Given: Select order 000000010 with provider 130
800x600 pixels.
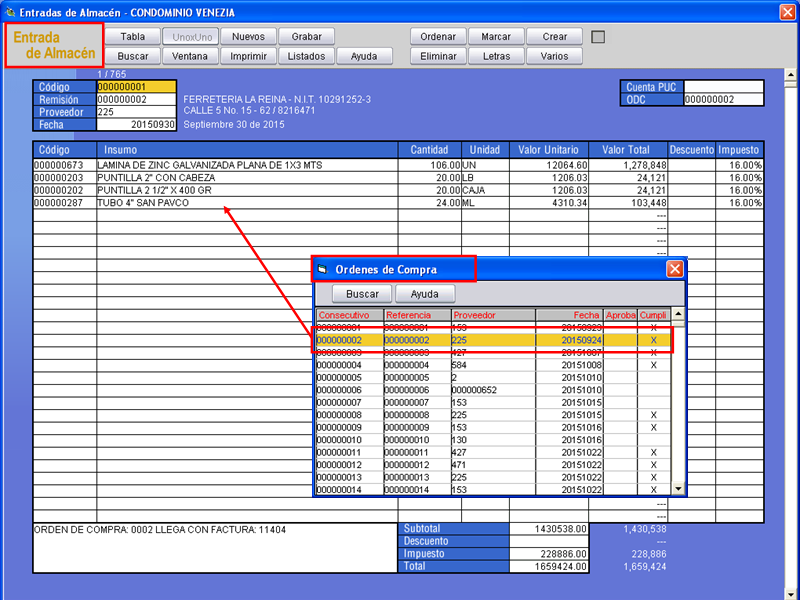Looking at the screenshot, I should point(493,440).
